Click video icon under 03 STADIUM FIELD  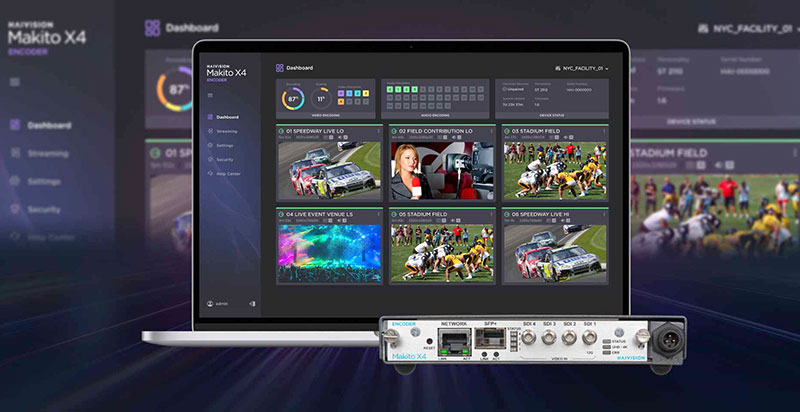coord(551,137)
